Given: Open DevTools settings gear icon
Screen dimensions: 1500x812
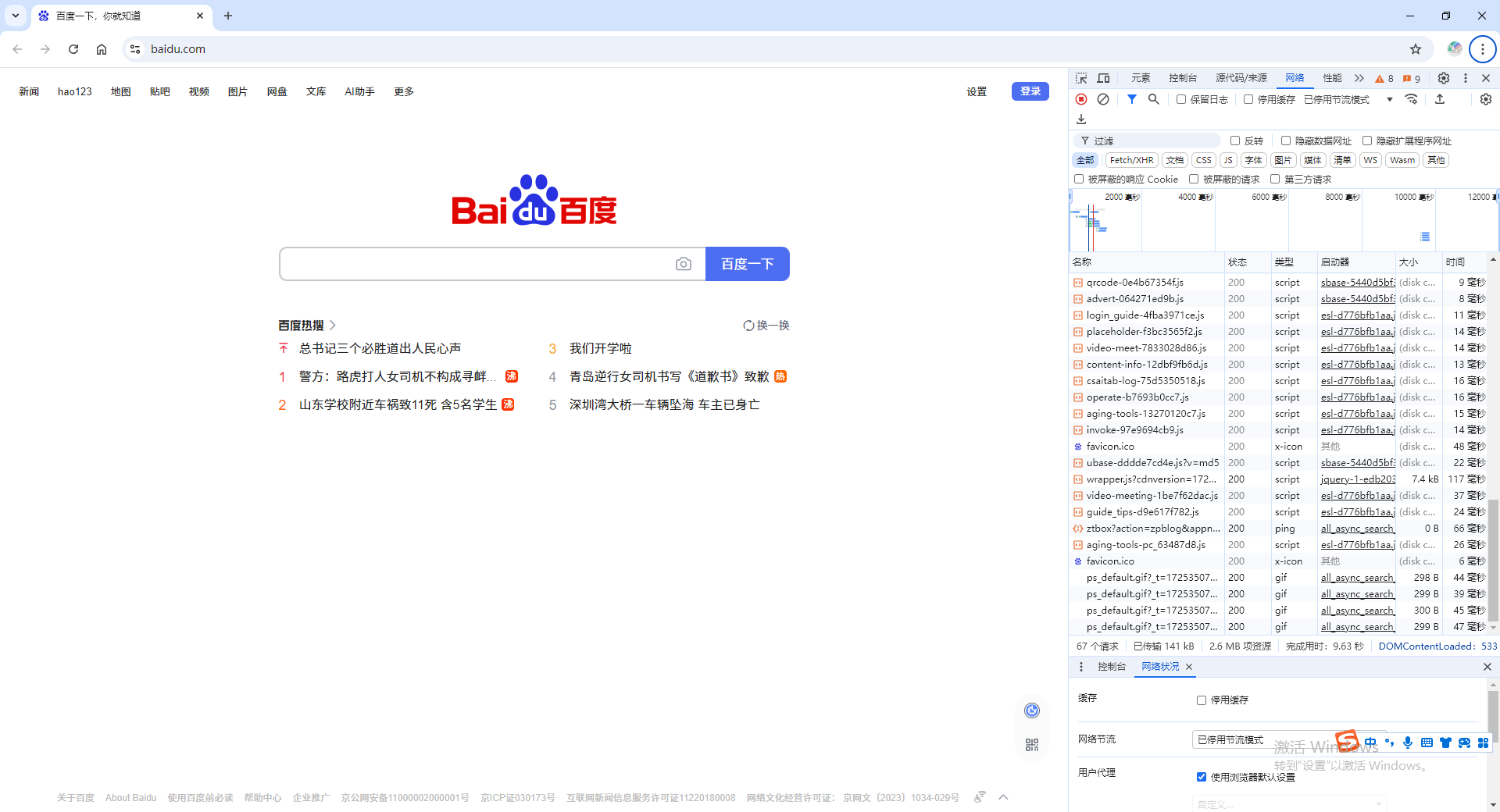Looking at the screenshot, I should (1444, 78).
